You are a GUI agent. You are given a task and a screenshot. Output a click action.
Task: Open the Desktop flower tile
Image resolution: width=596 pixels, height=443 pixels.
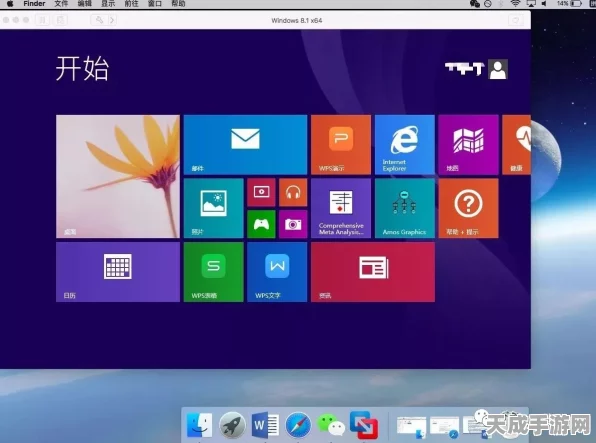click(x=118, y=176)
